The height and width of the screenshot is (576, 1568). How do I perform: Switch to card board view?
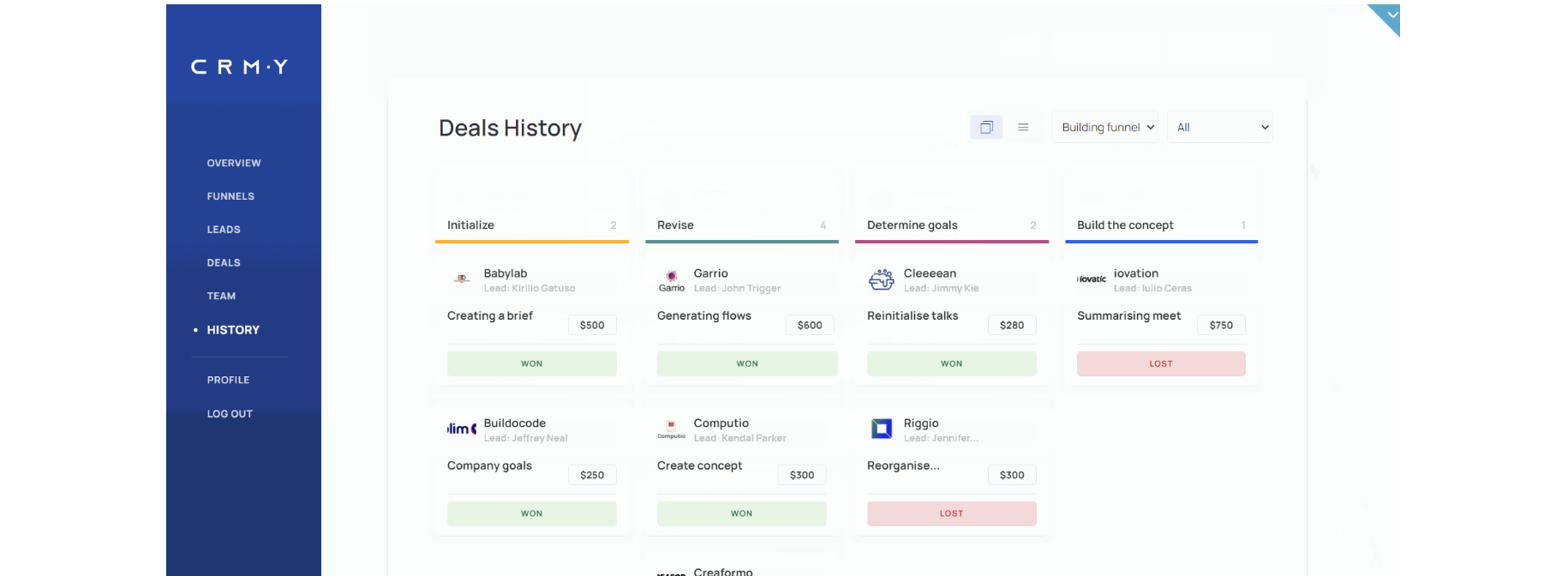point(986,127)
